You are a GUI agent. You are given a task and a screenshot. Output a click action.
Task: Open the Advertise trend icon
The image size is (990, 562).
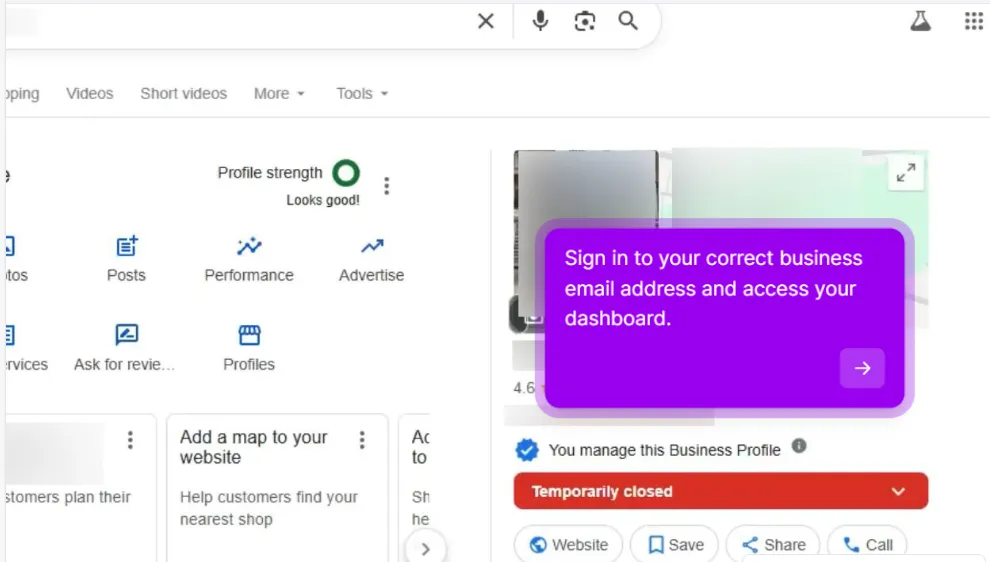coord(372,246)
